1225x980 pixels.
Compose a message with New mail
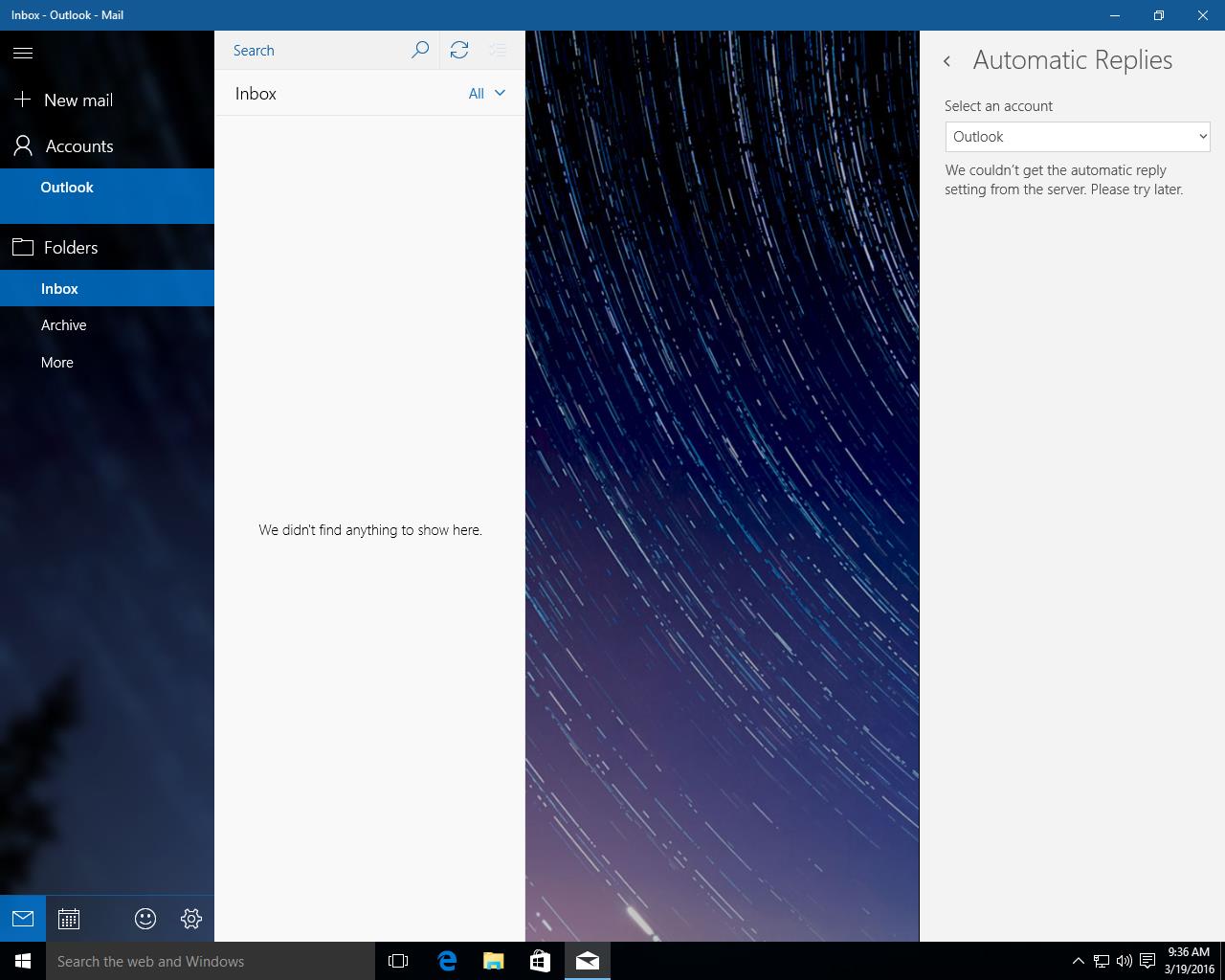point(107,100)
